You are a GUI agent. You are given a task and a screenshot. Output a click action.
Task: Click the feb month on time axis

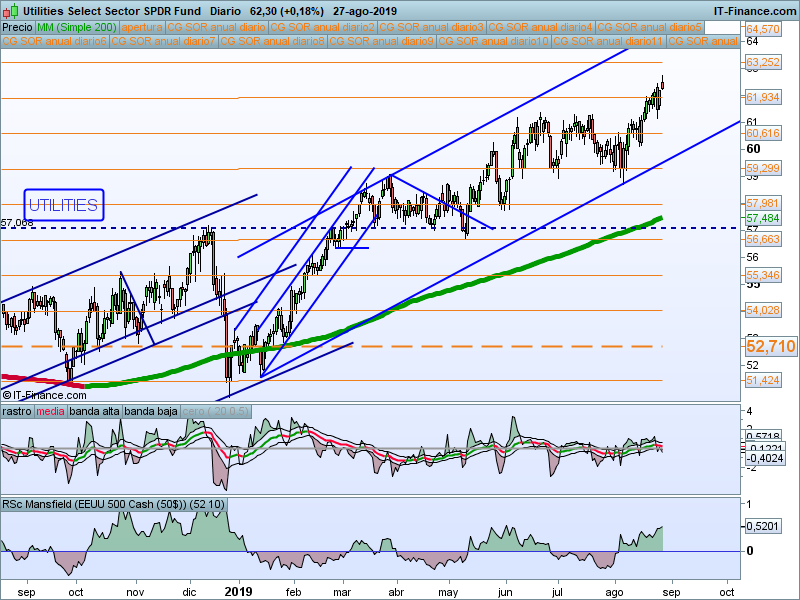coord(293,592)
